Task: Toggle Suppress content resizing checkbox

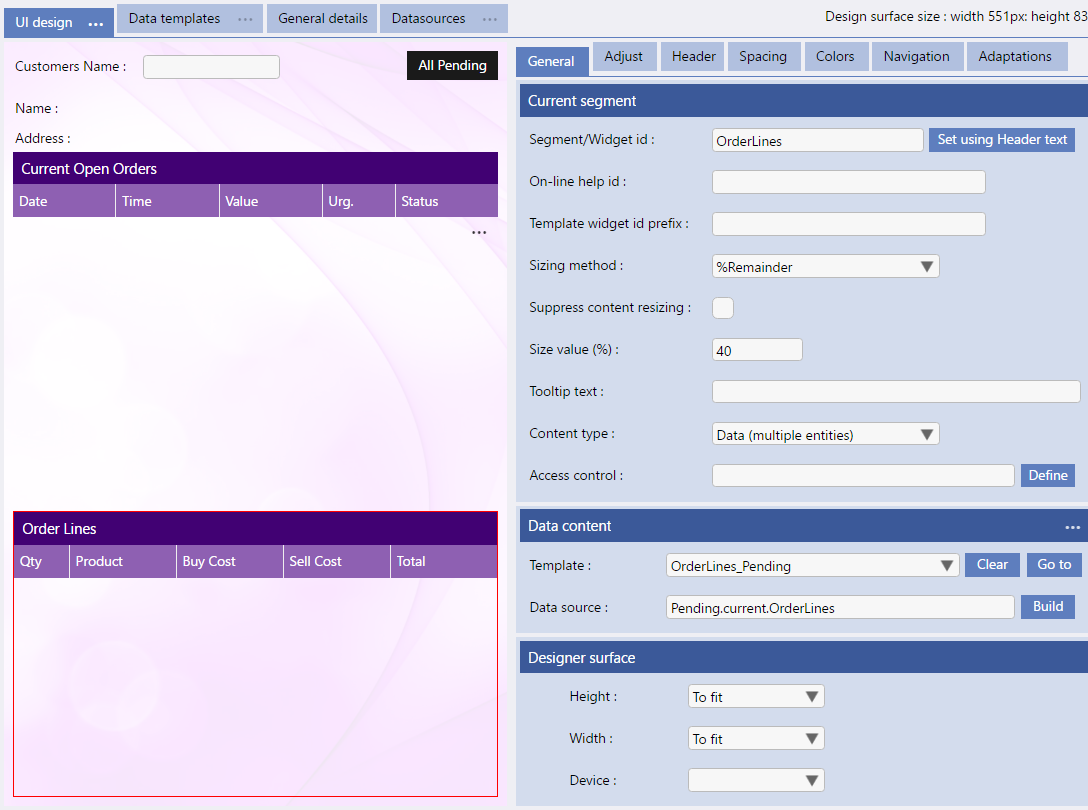Action: [723, 307]
